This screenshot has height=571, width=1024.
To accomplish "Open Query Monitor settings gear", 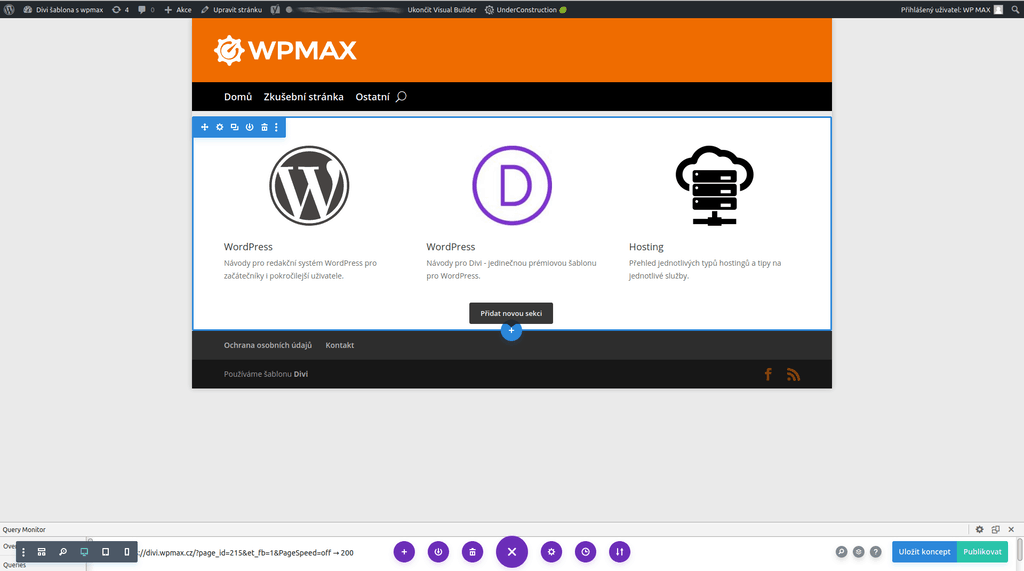I will [x=980, y=530].
